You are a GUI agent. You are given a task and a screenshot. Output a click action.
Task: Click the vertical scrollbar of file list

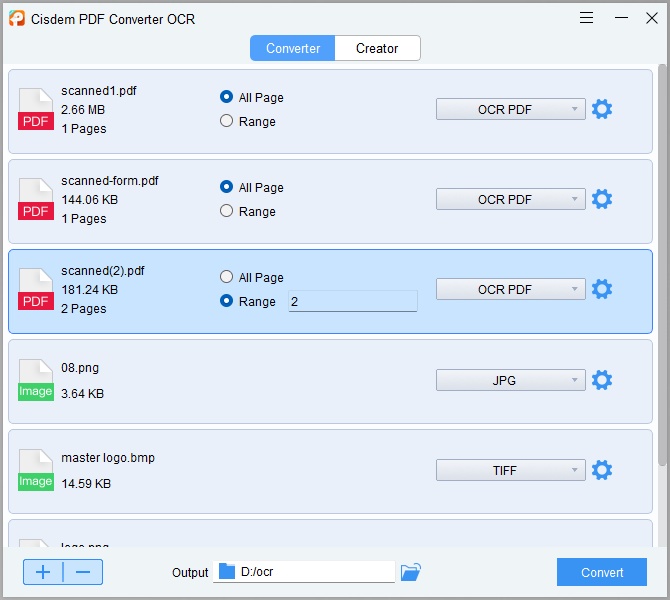[662, 265]
